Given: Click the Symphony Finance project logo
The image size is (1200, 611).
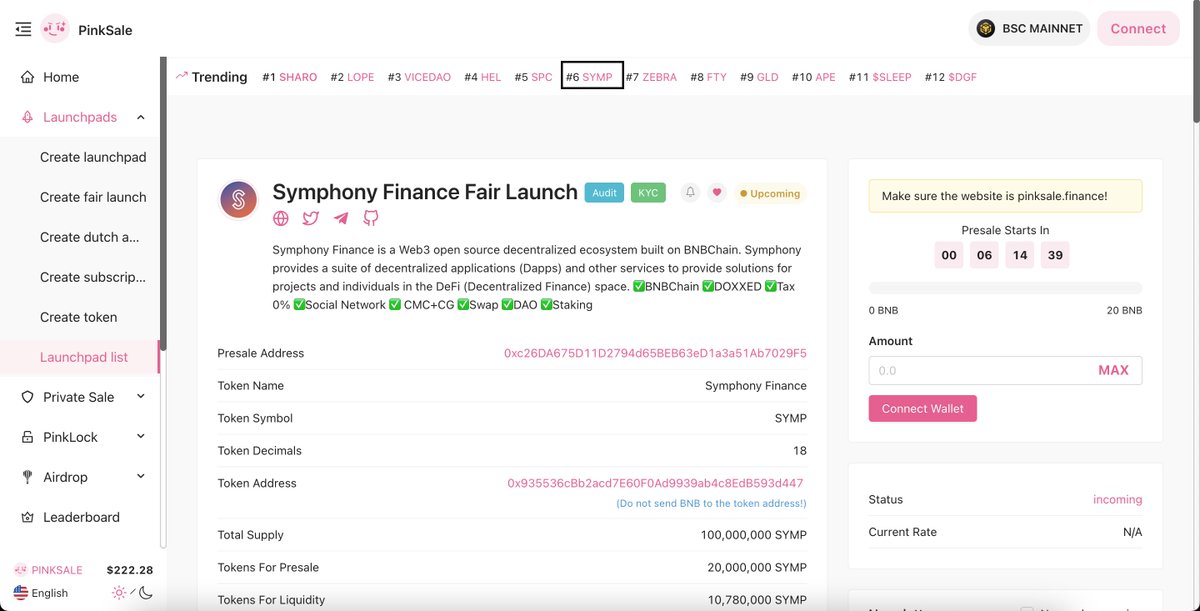Looking at the screenshot, I should coord(240,200).
